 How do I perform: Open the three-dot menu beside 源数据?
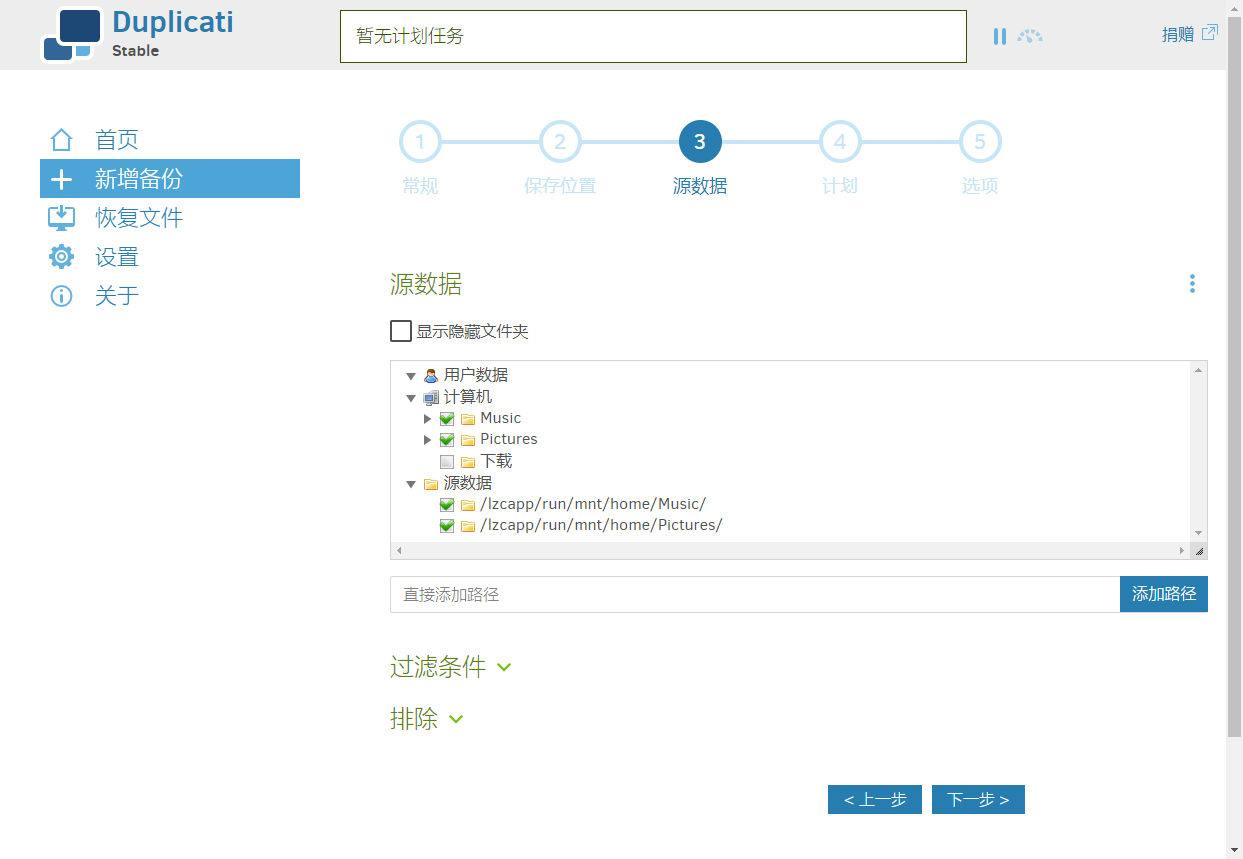point(1192,284)
